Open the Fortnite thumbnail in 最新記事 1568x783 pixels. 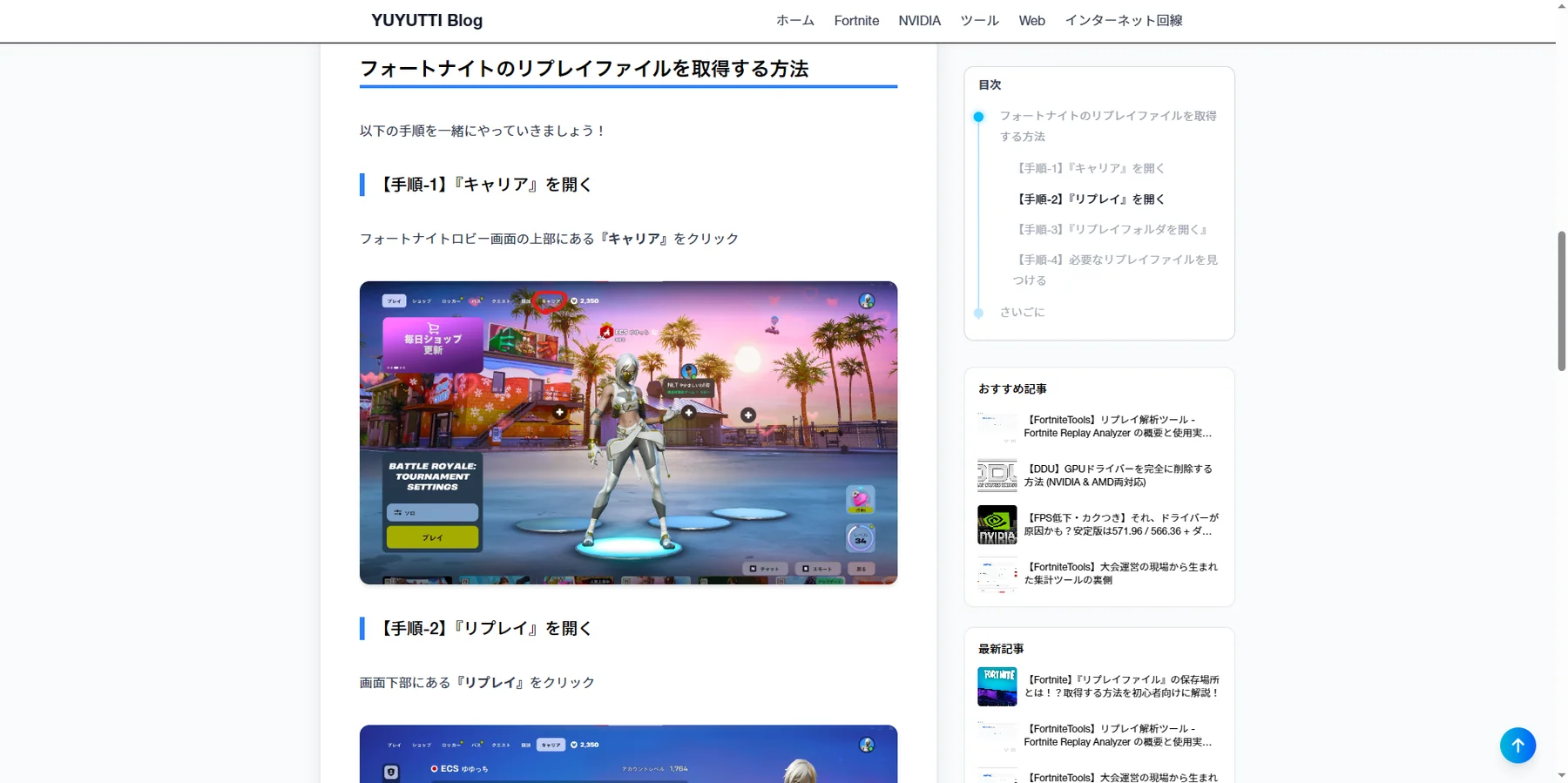pos(997,686)
